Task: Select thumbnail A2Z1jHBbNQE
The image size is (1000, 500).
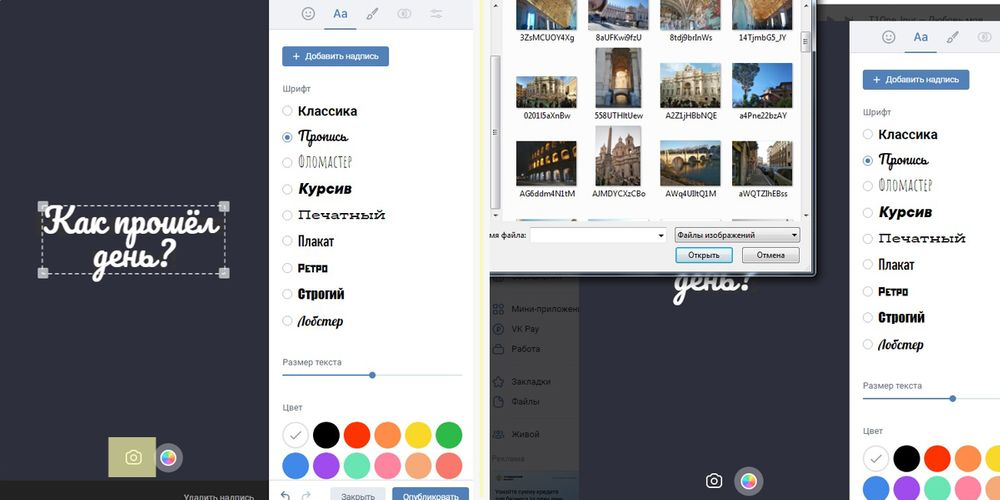Action: click(x=691, y=85)
